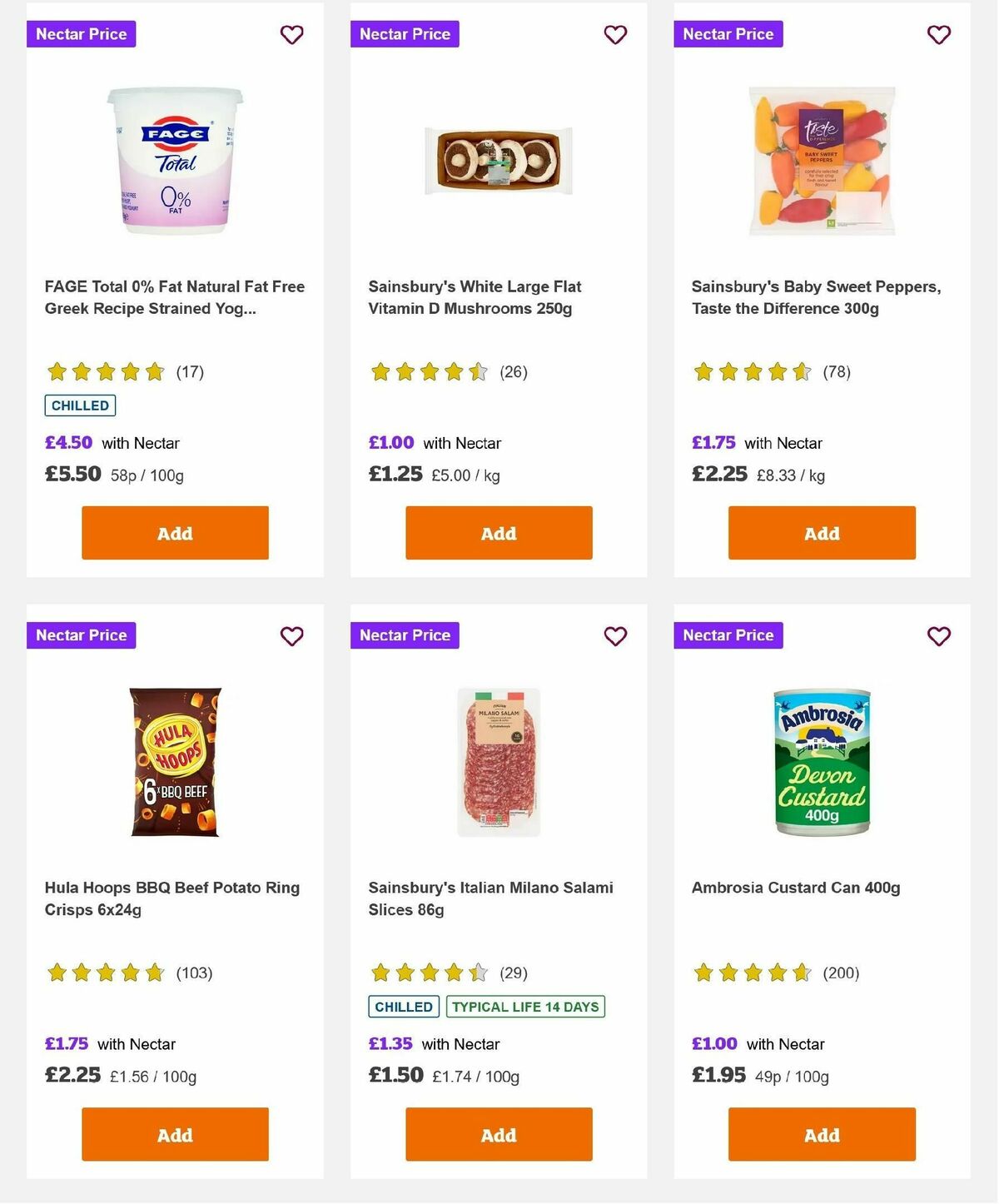The width and height of the screenshot is (999, 1204).
Task: Click the TYPICAL LIFE 14 DAYS badge
Action: point(526,1007)
